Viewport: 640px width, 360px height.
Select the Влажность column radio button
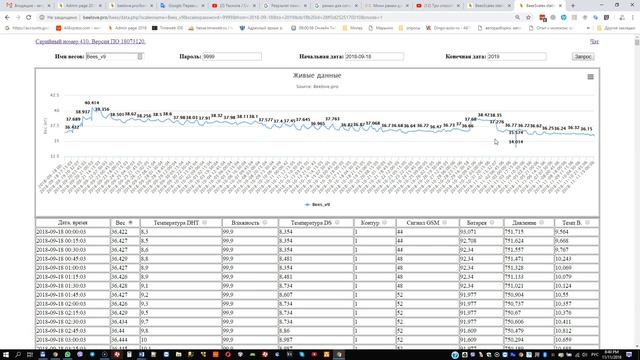pyautogui.click(x=264, y=222)
